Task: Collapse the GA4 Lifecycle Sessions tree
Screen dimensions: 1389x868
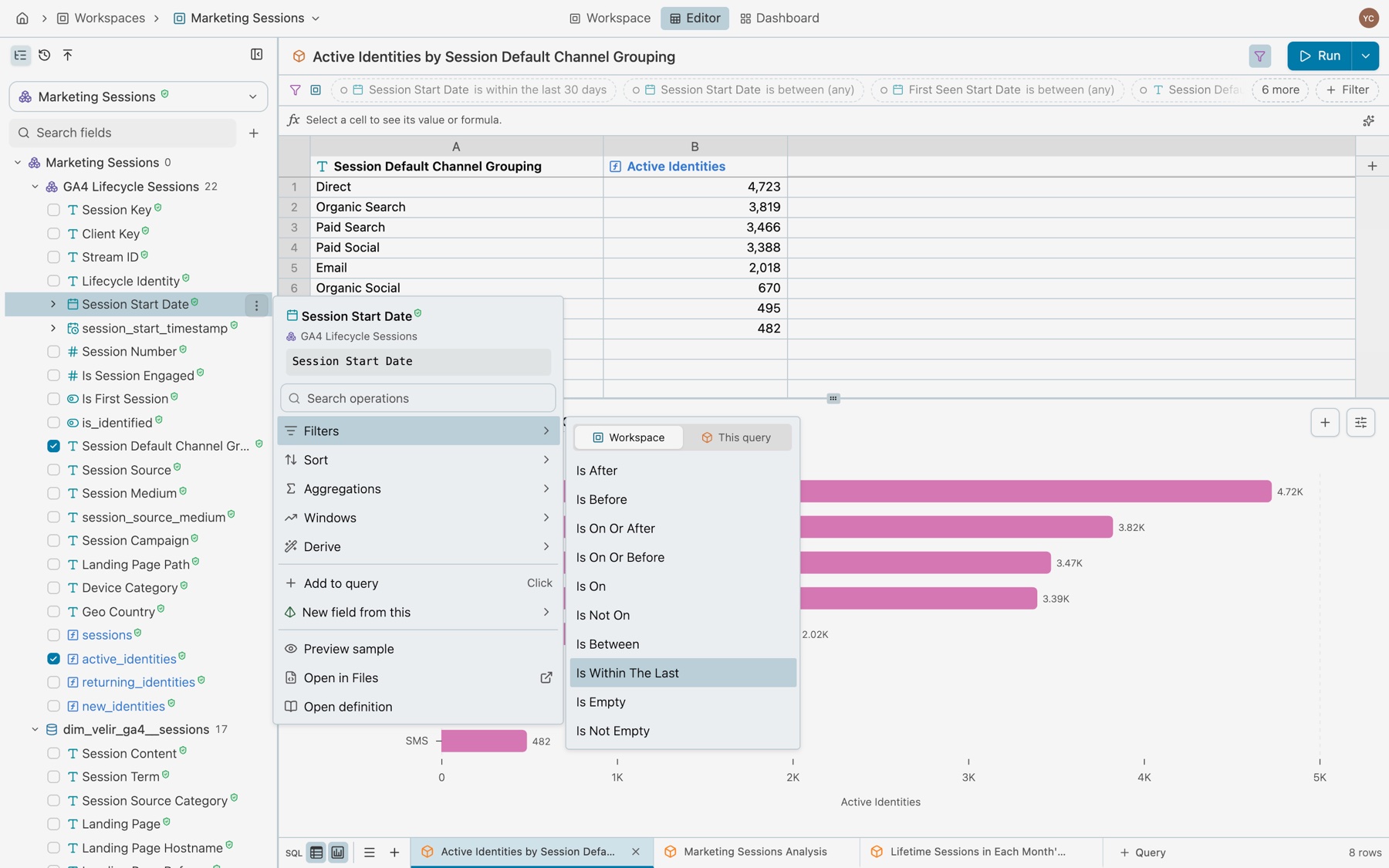Action: coord(35,187)
